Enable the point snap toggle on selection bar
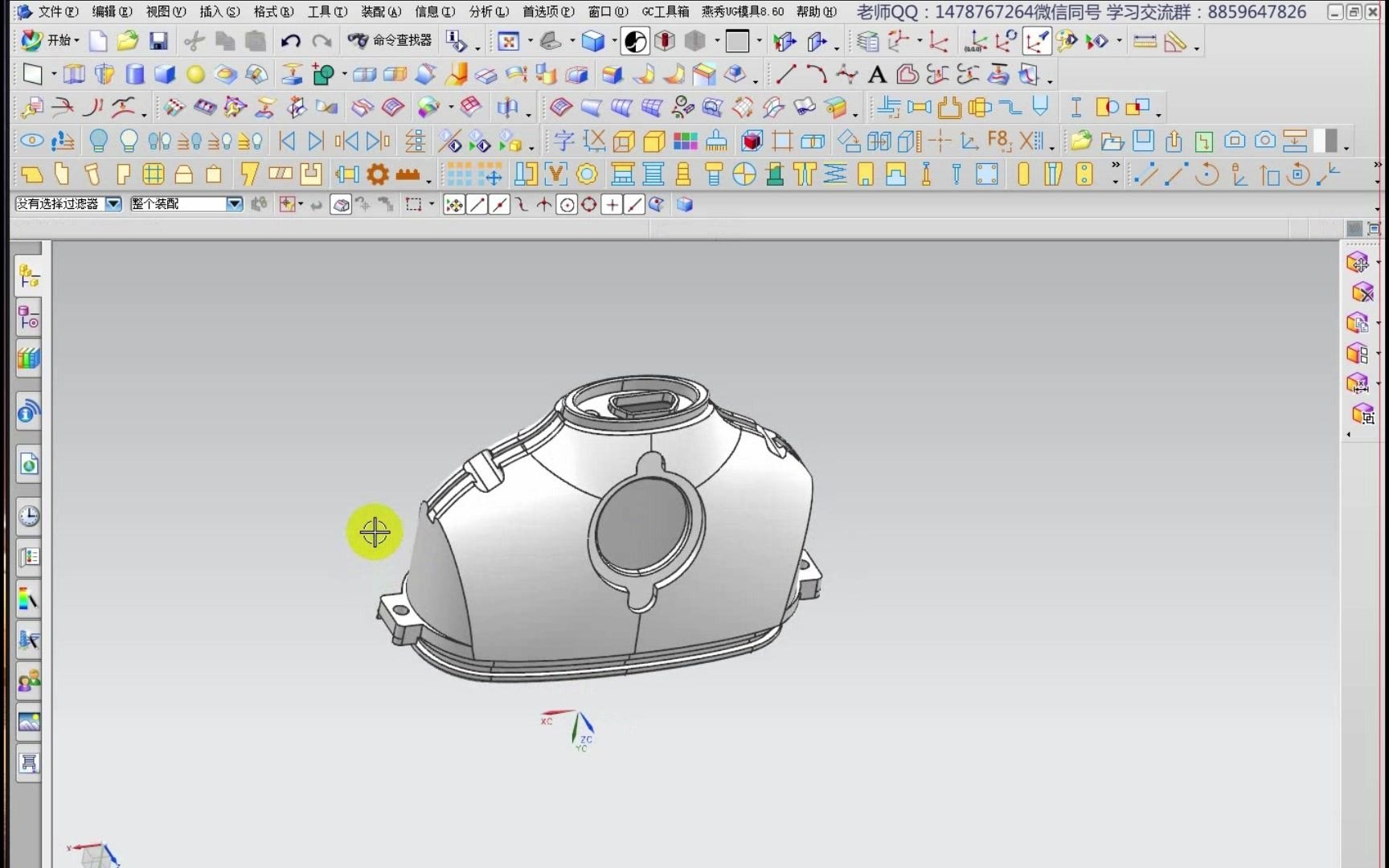The image size is (1389, 868). click(x=454, y=204)
